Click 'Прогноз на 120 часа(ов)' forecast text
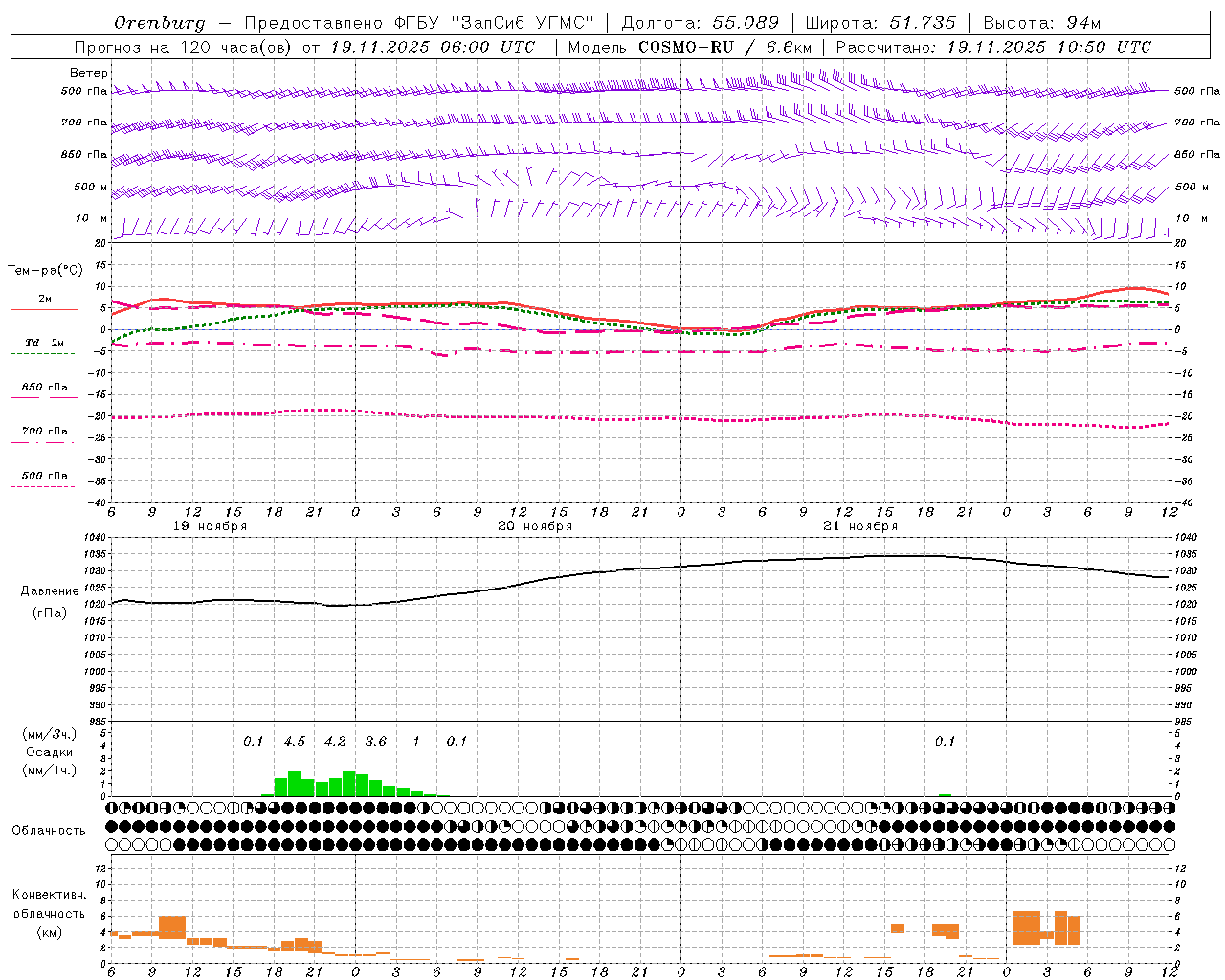1225x980 pixels. [x=186, y=47]
